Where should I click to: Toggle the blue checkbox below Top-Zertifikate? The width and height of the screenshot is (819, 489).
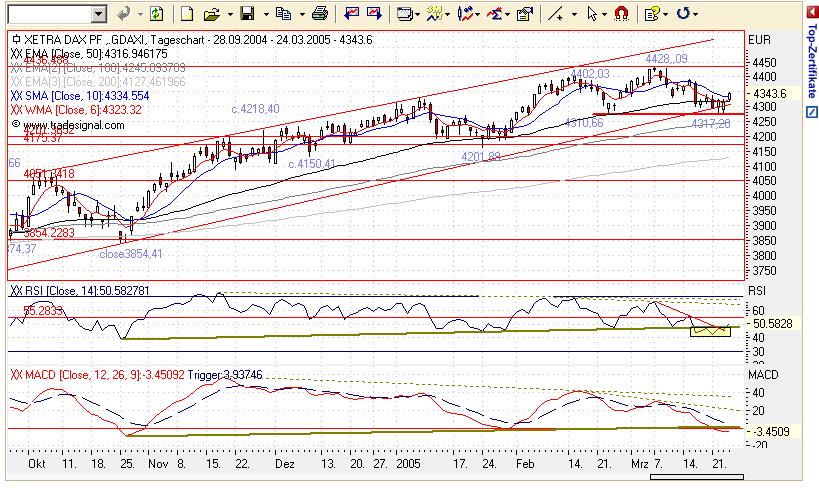point(812,112)
